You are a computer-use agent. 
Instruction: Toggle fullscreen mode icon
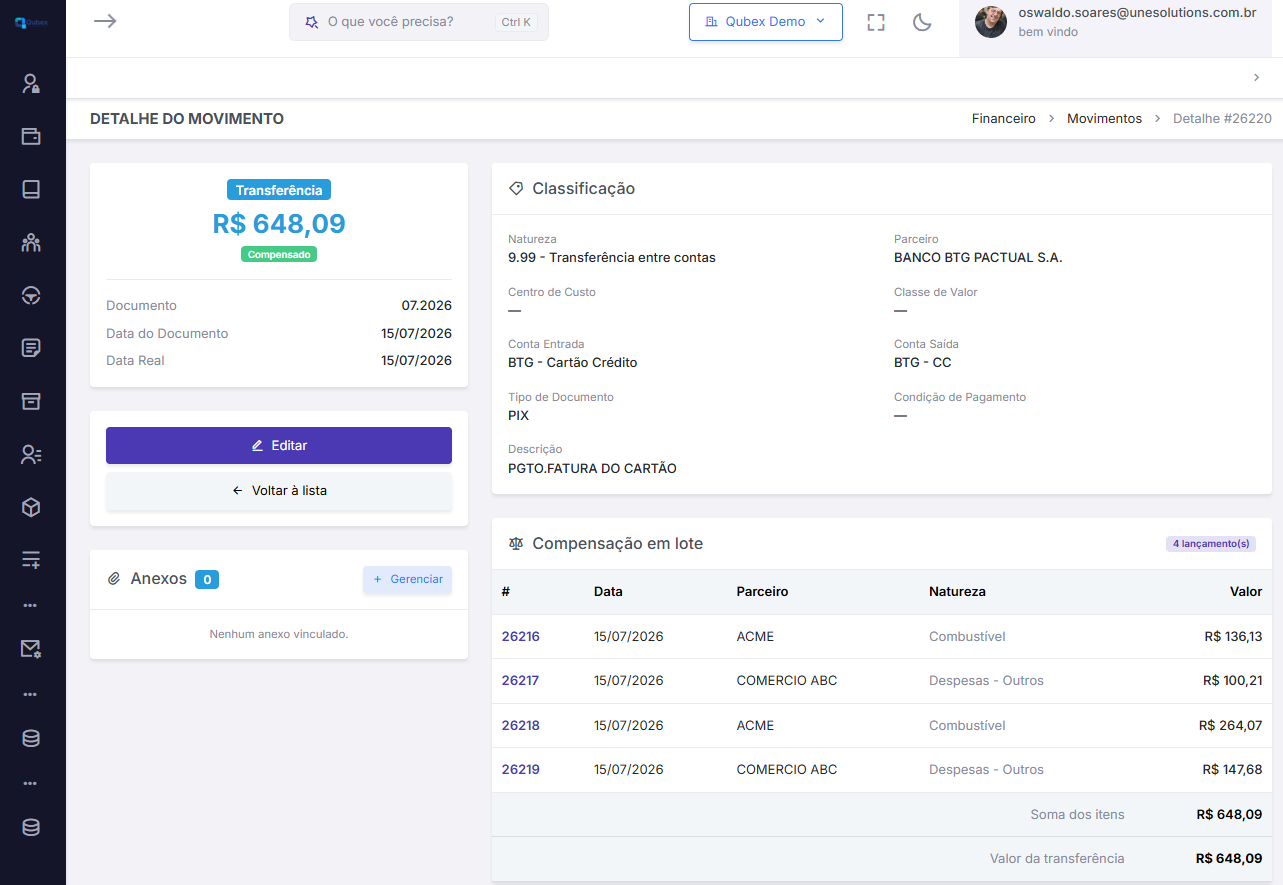point(876,22)
